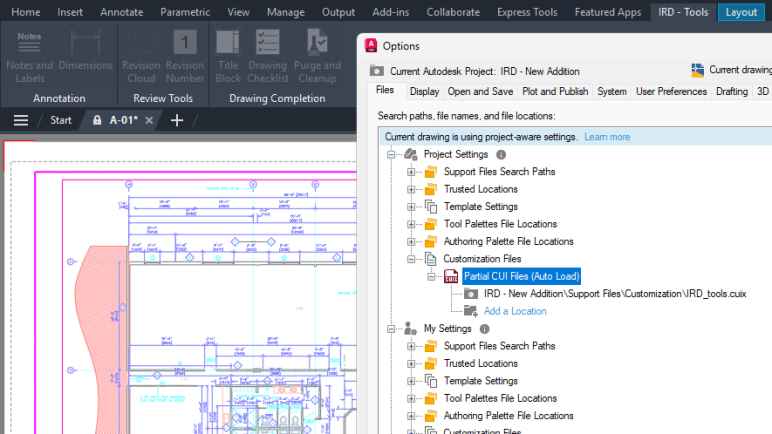Collapse the Customization Files node
This screenshot has width=772, height=434.
click(411, 259)
